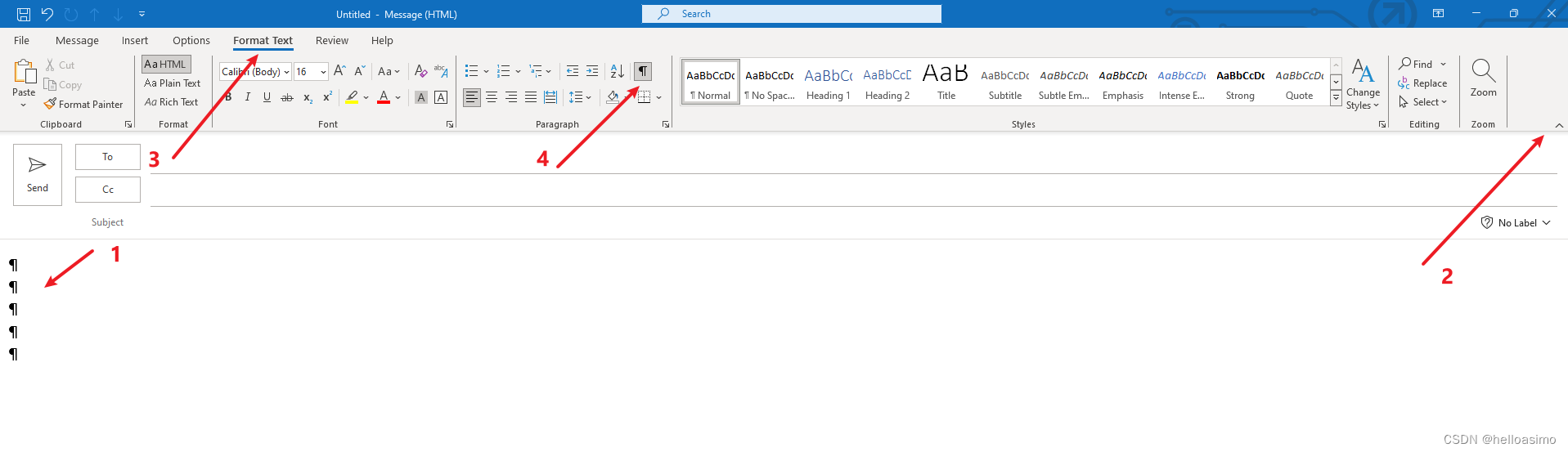The image size is (1568, 452).
Task: Open the Help tab
Action: [x=382, y=40]
